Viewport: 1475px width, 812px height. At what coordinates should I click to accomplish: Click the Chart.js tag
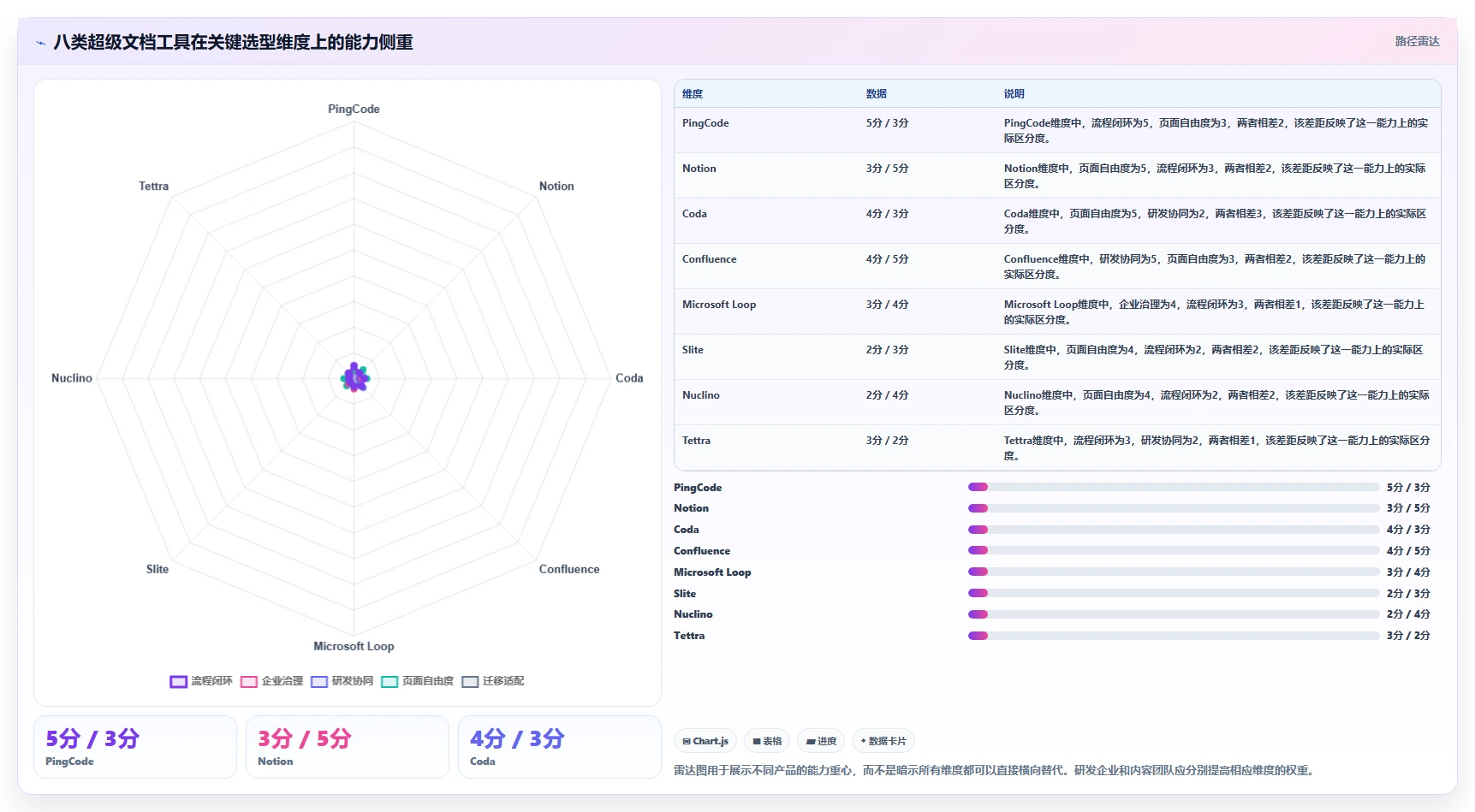(705, 741)
